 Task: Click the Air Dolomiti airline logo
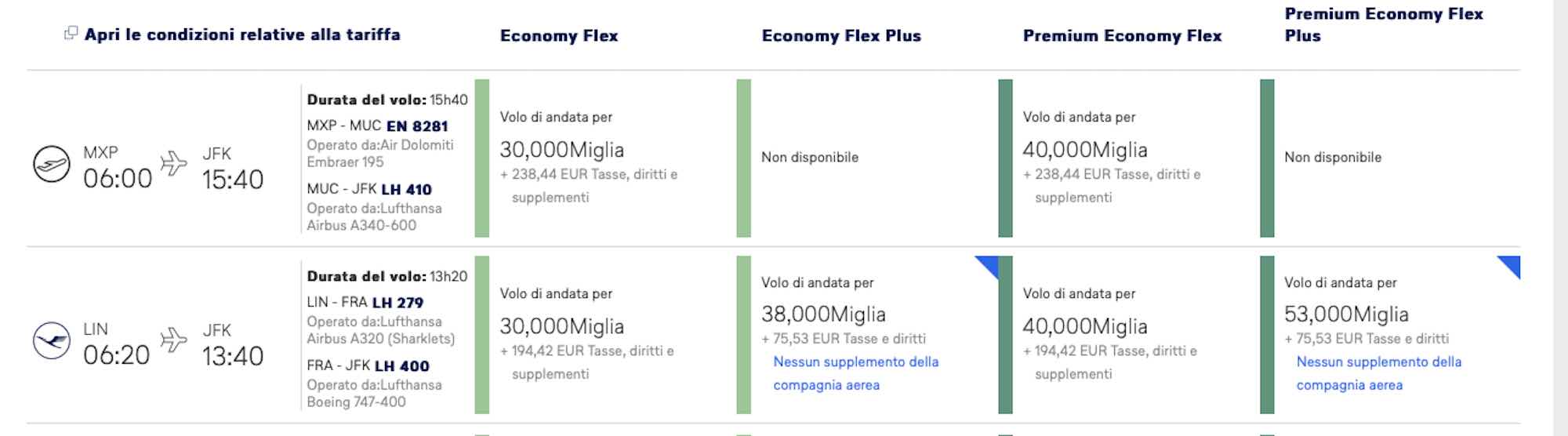pyautogui.click(x=52, y=165)
